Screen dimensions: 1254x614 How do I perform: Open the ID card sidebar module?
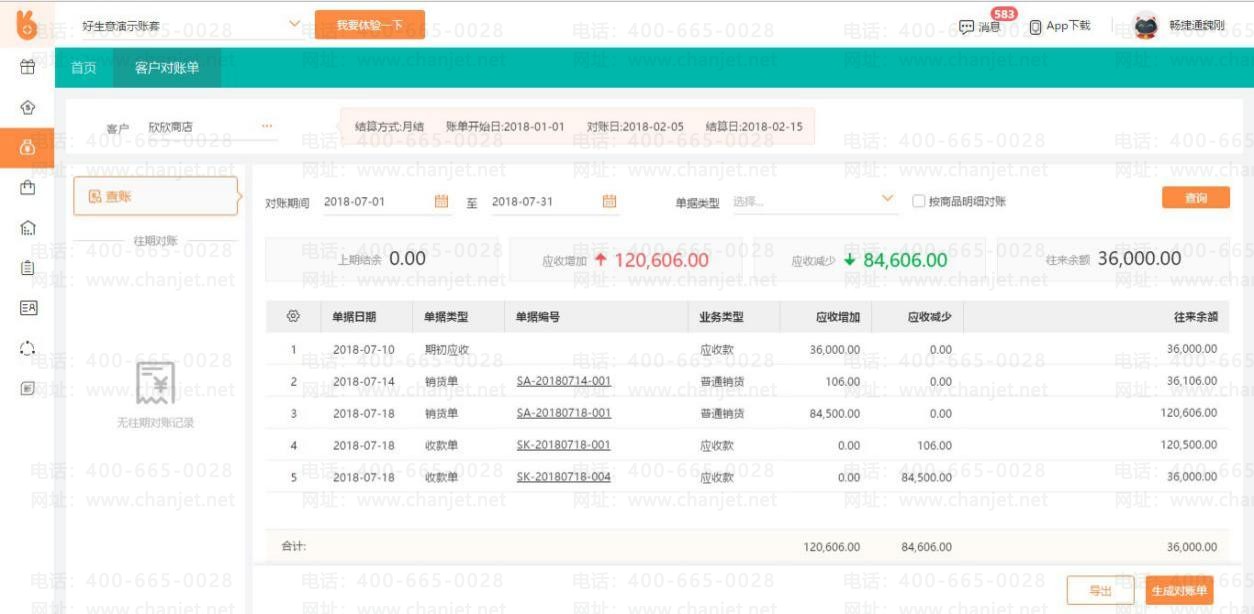click(x=27, y=308)
